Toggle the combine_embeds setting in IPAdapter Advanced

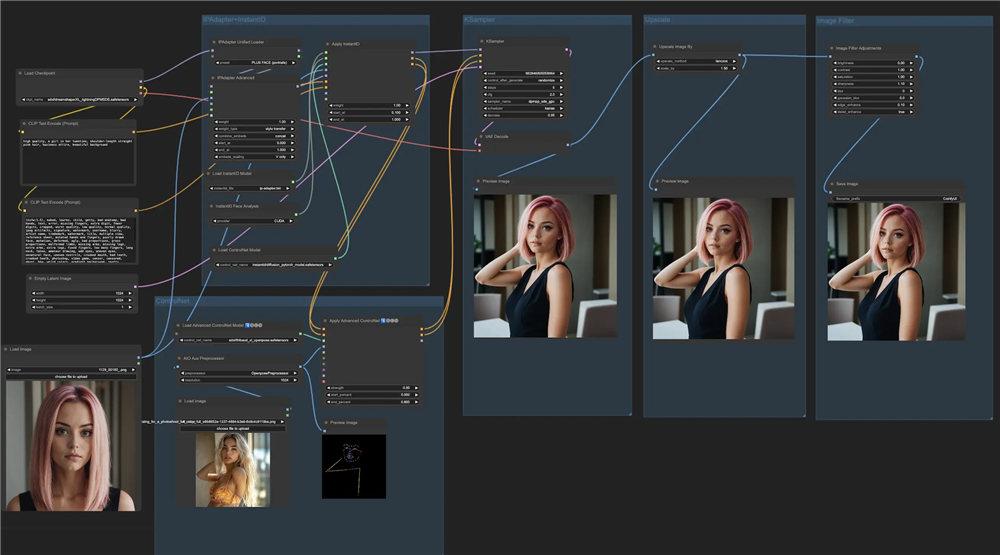click(x=255, y=136)
